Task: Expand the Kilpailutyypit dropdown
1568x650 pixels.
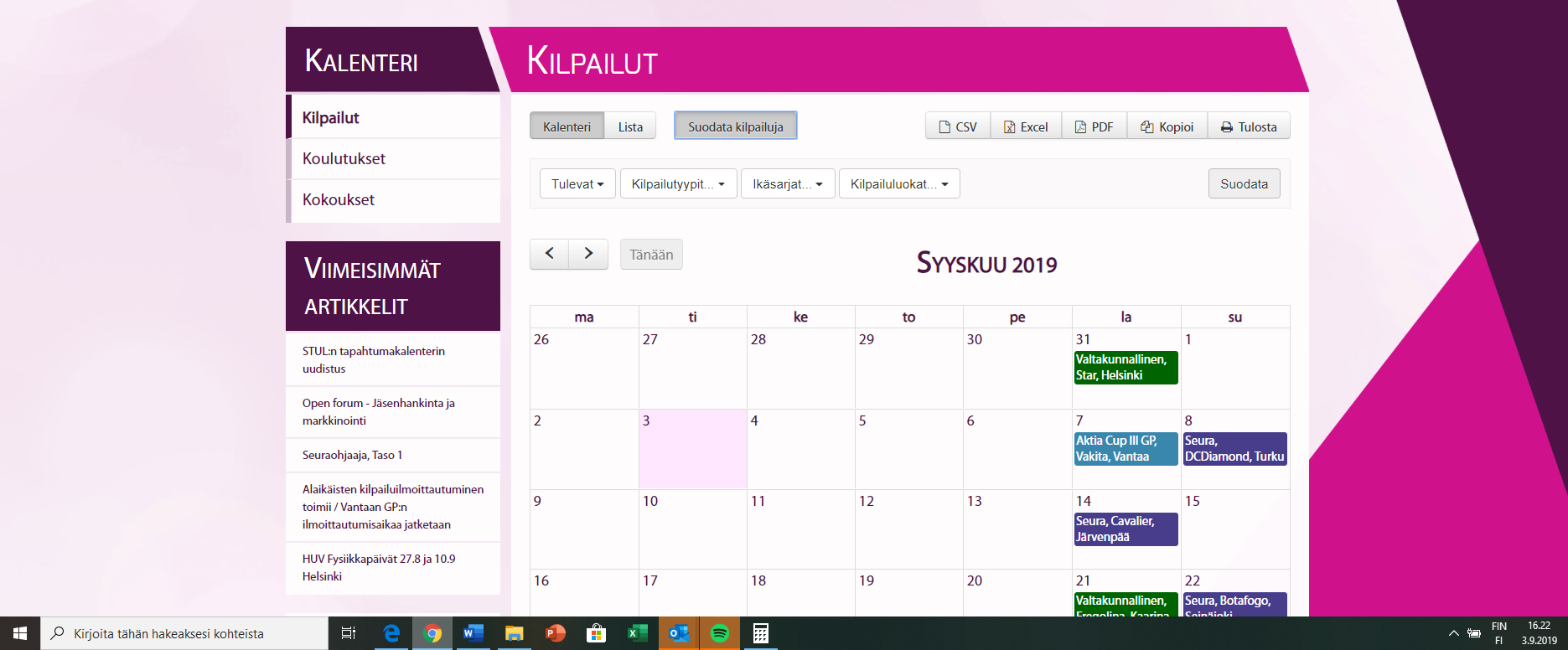Action: coord(678,183)
